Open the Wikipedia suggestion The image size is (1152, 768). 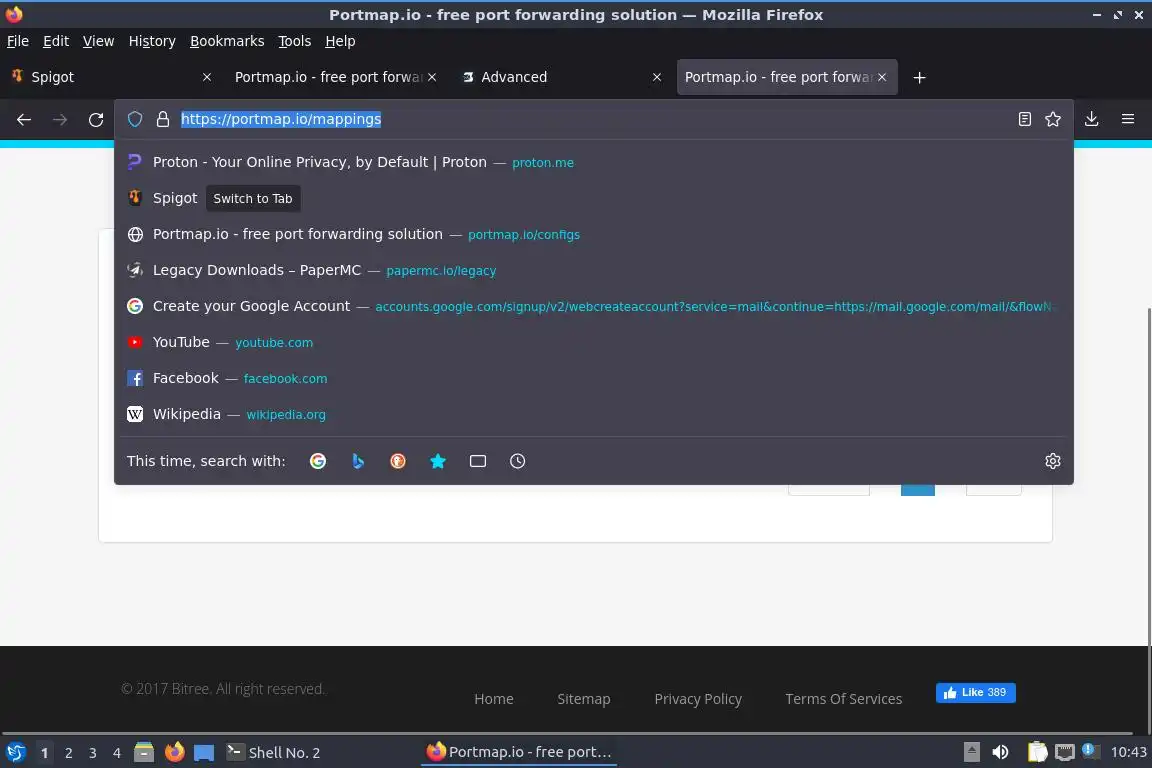pyautogui.click(x=594, y=414)
